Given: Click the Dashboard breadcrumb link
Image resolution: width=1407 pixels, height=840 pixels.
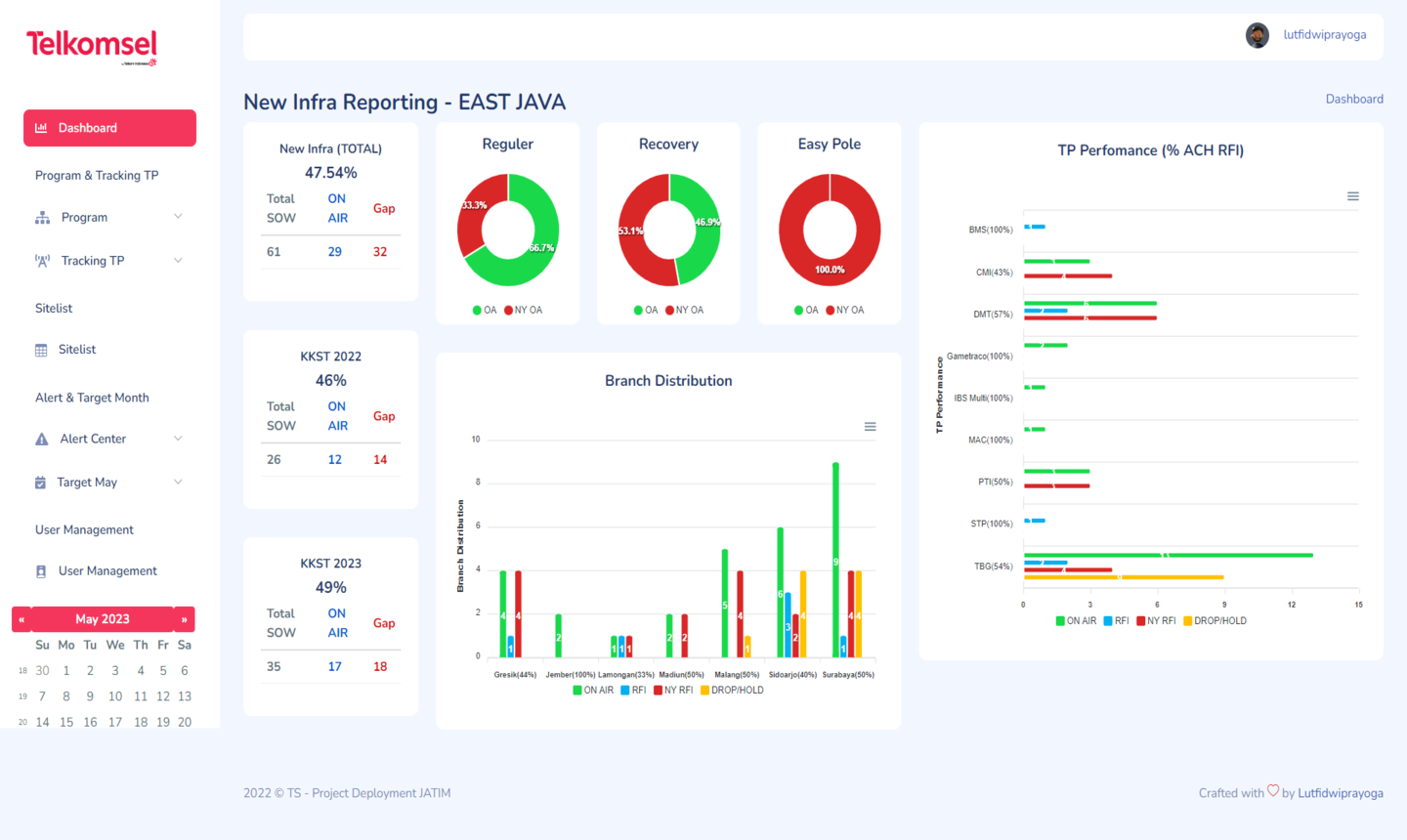Looking at the screenshot, I should pos(1353,99).
